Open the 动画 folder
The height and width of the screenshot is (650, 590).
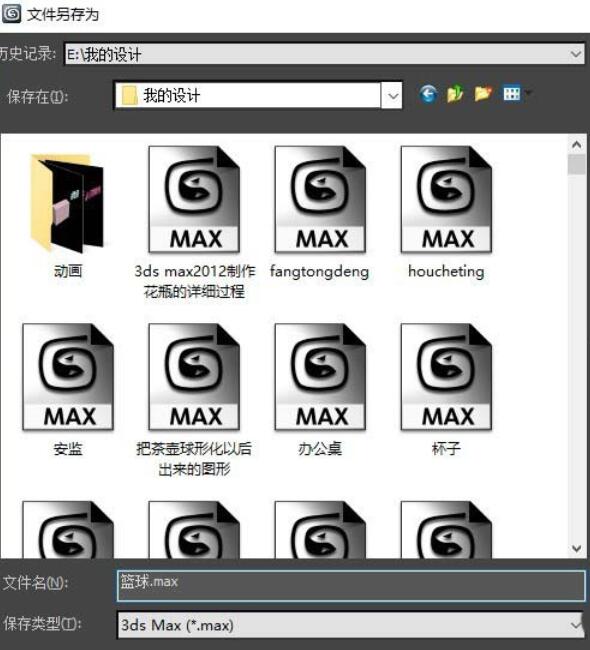click(68, 203)
